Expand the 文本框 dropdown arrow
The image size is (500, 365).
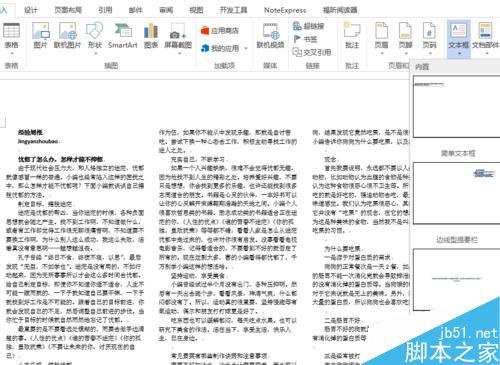[459, 53]
